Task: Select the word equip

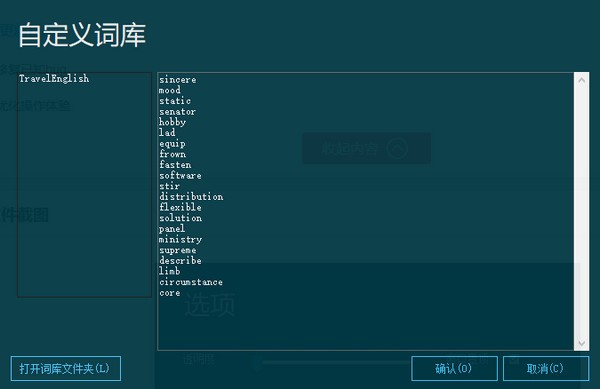Action: (172, 143)
